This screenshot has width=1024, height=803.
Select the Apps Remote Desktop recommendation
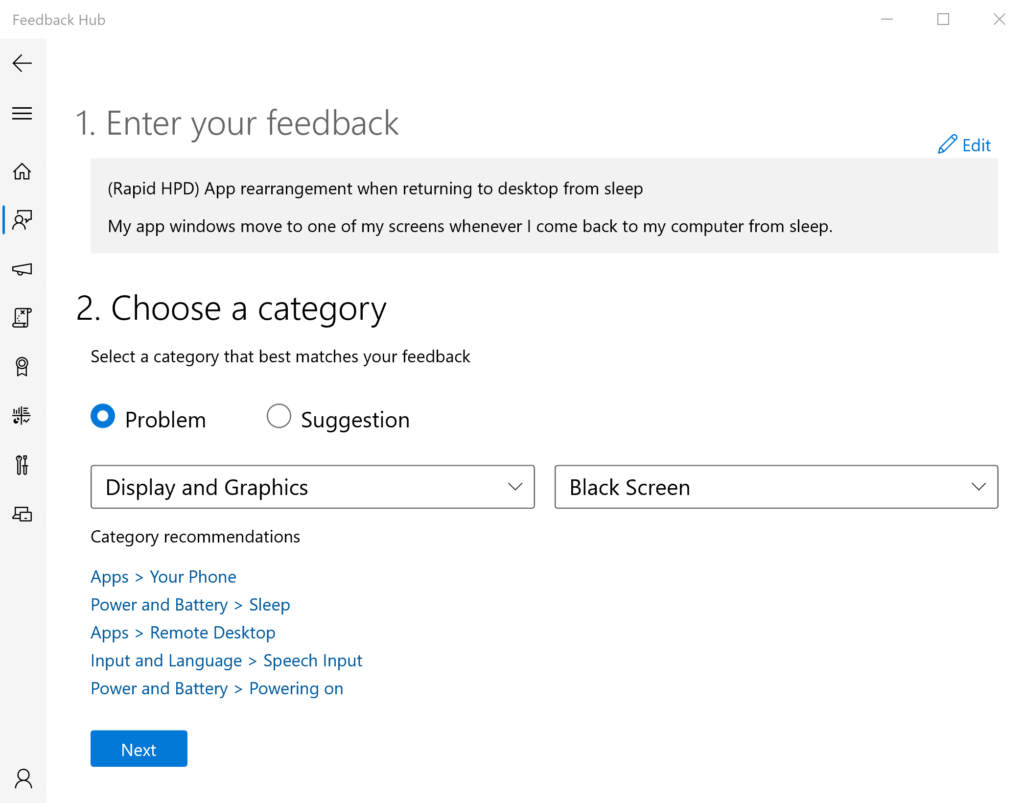pyautogui.click(x=182, y=632)
